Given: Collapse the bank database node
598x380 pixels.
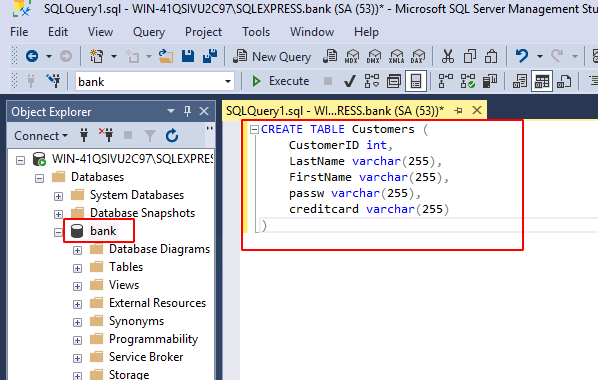Looking at the screenshot, I should 58,232.
